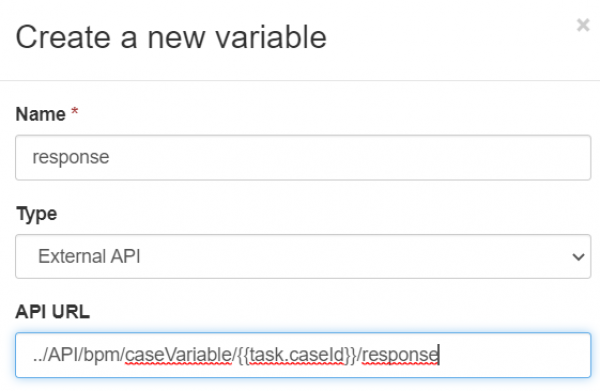The width and height of the screenshot is (600, 391).
Task: Click the {{task.caseId}} placeholder in URL
Action: (297, 355)
